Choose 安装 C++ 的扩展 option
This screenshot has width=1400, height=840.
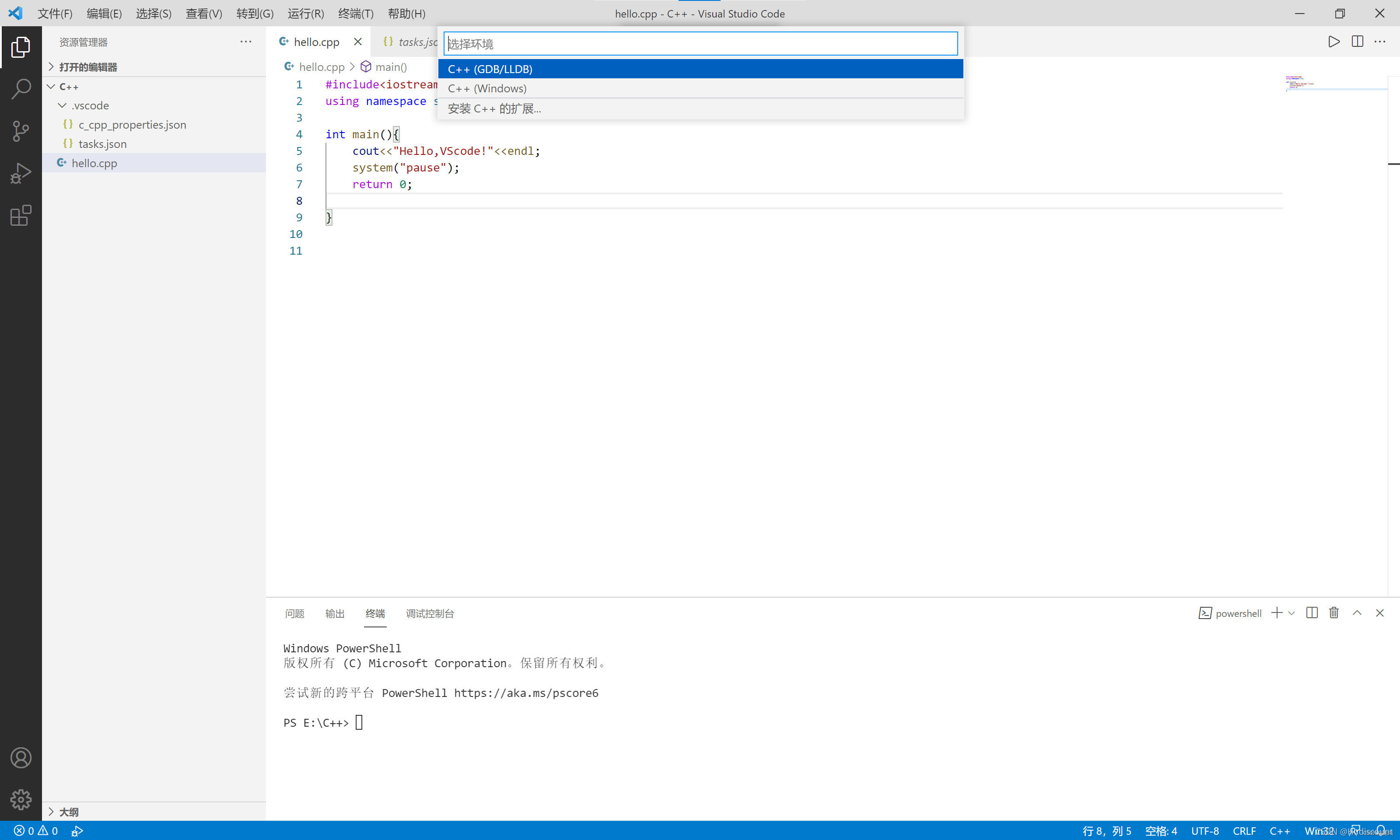[494, 108]
